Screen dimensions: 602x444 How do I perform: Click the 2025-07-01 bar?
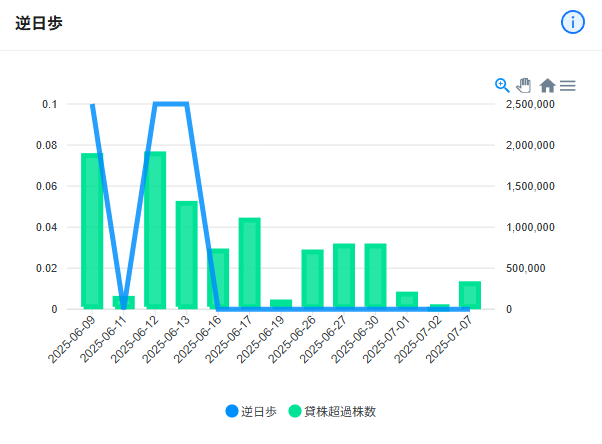point(407,300)
